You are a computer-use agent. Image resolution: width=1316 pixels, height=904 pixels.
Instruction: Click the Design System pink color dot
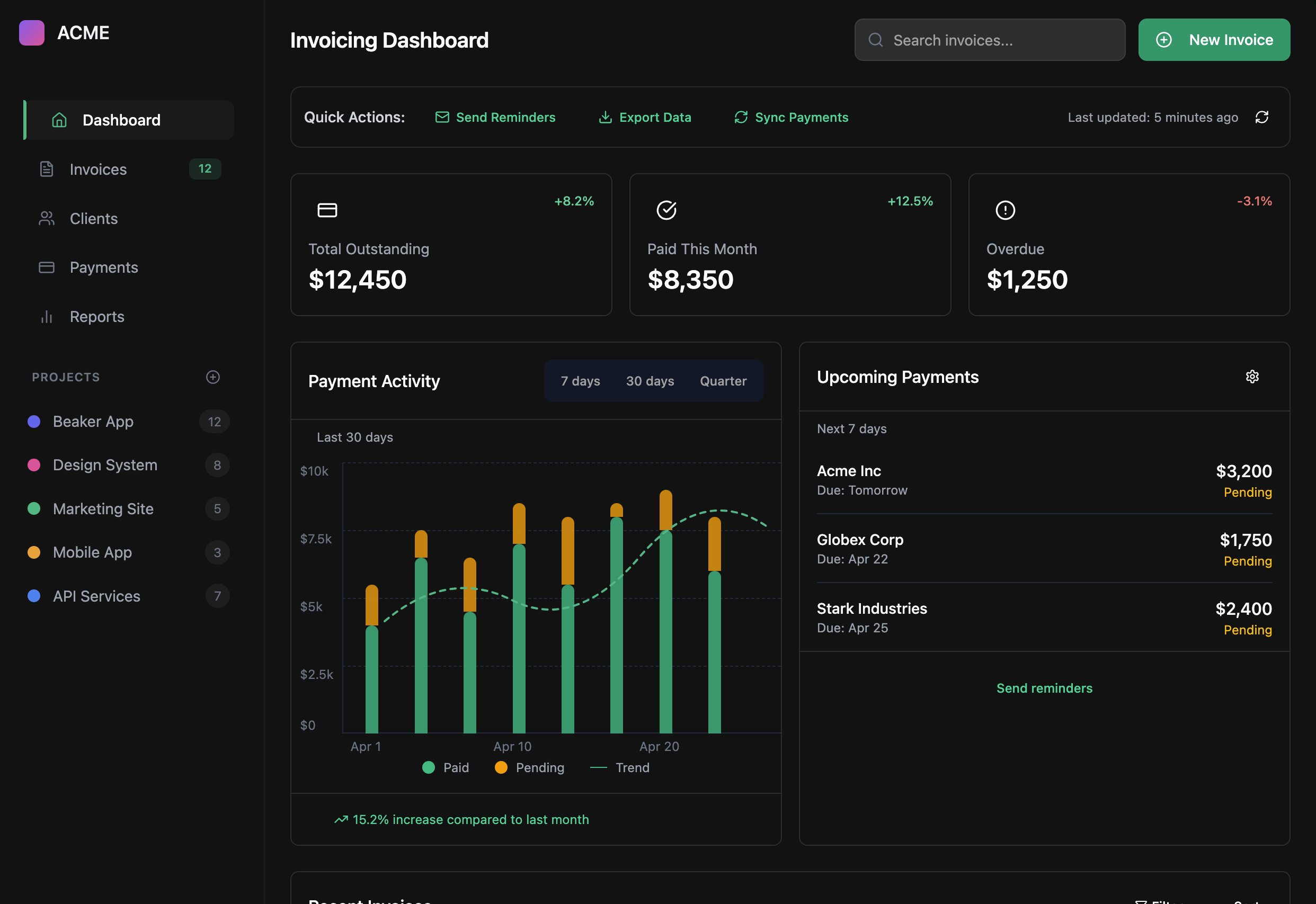(34, 465)
